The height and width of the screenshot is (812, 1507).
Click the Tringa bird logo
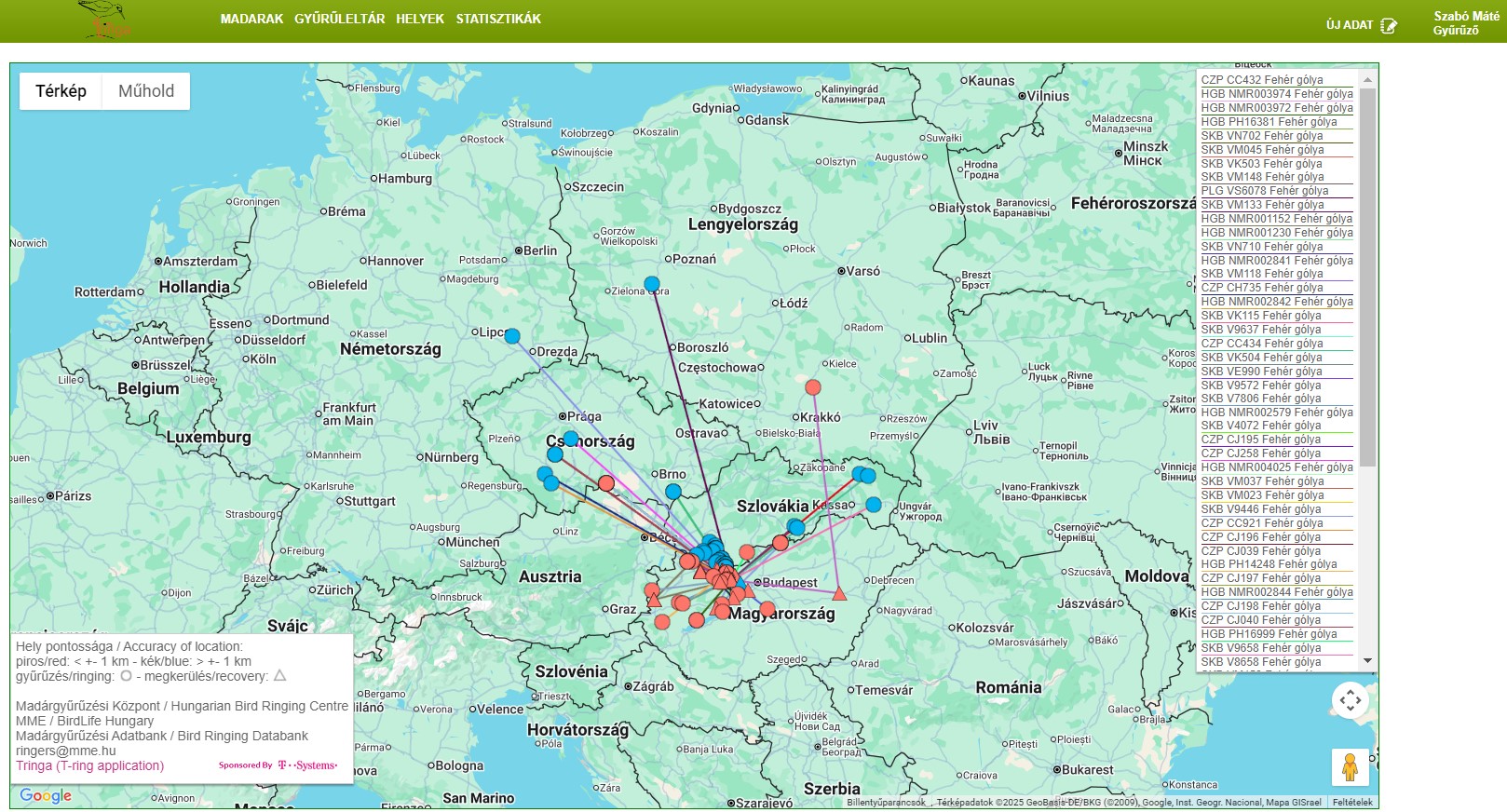(104, 20)
